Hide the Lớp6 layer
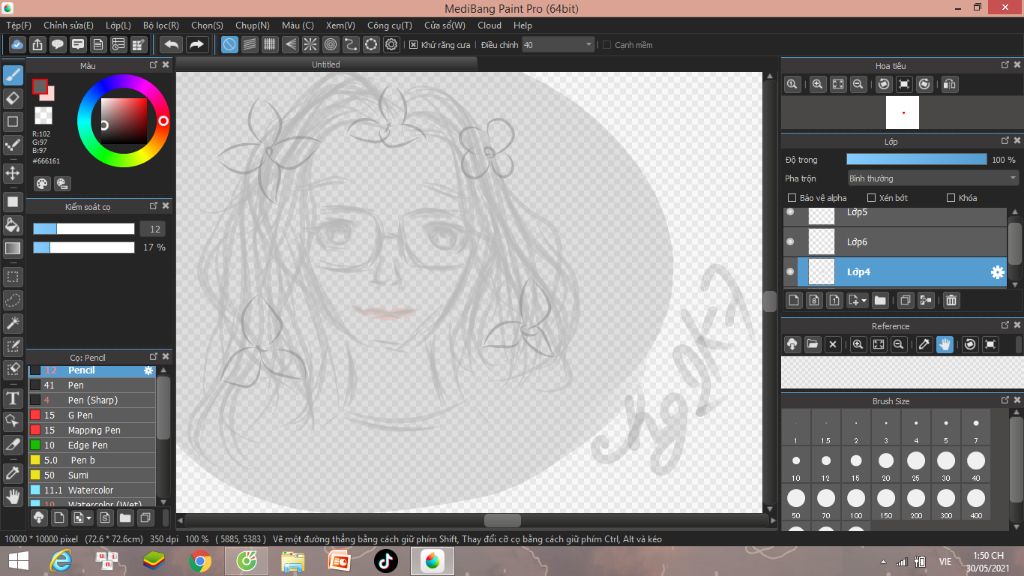 click(790, 242)
